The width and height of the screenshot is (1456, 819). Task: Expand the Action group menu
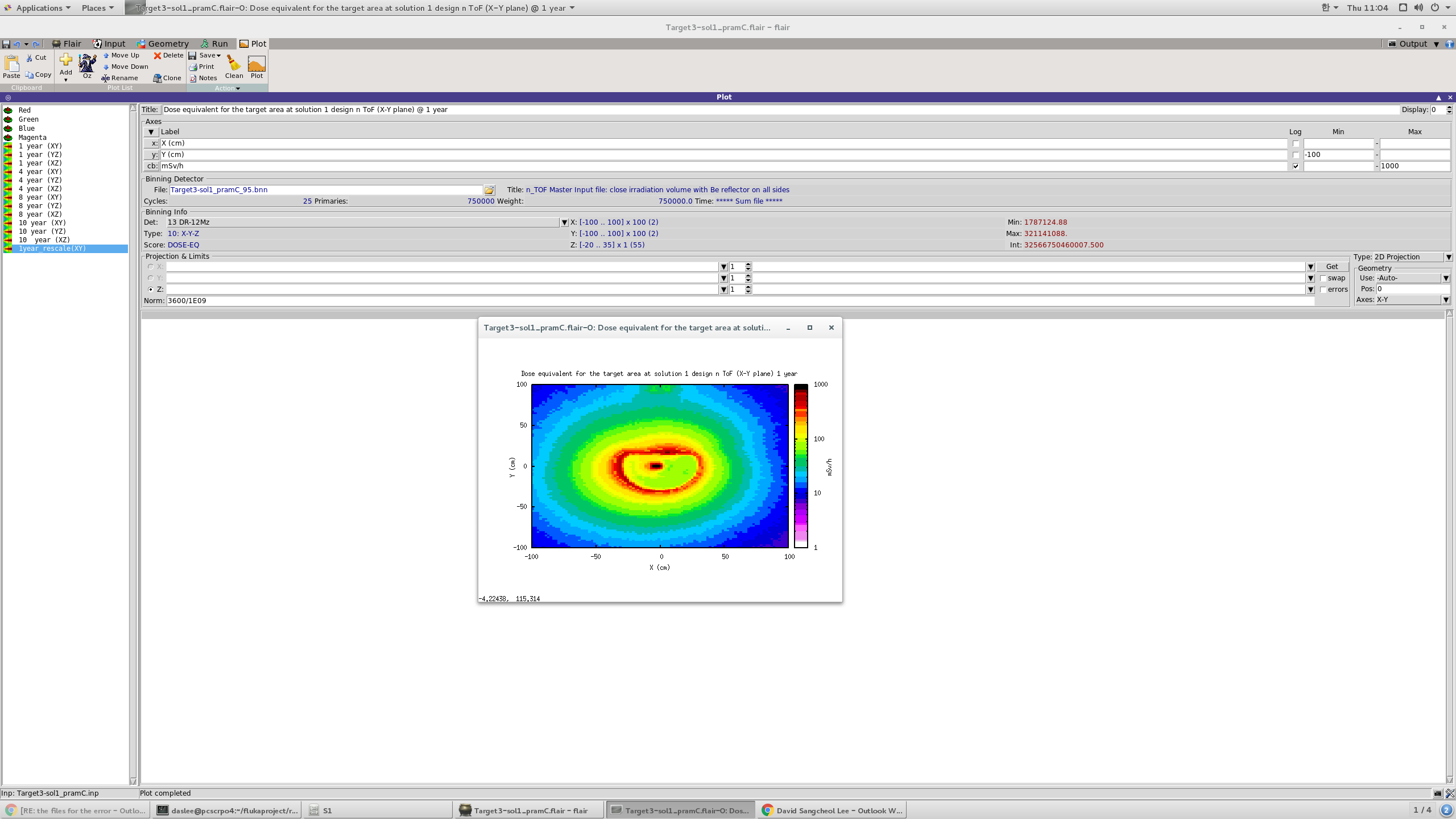[x=227, y=88]
